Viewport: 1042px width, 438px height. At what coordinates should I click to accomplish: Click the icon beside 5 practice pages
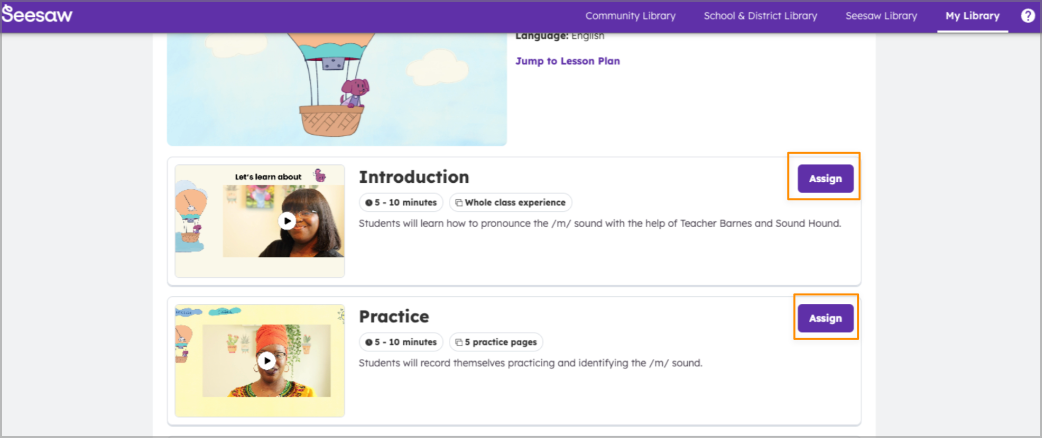[459, 342]
